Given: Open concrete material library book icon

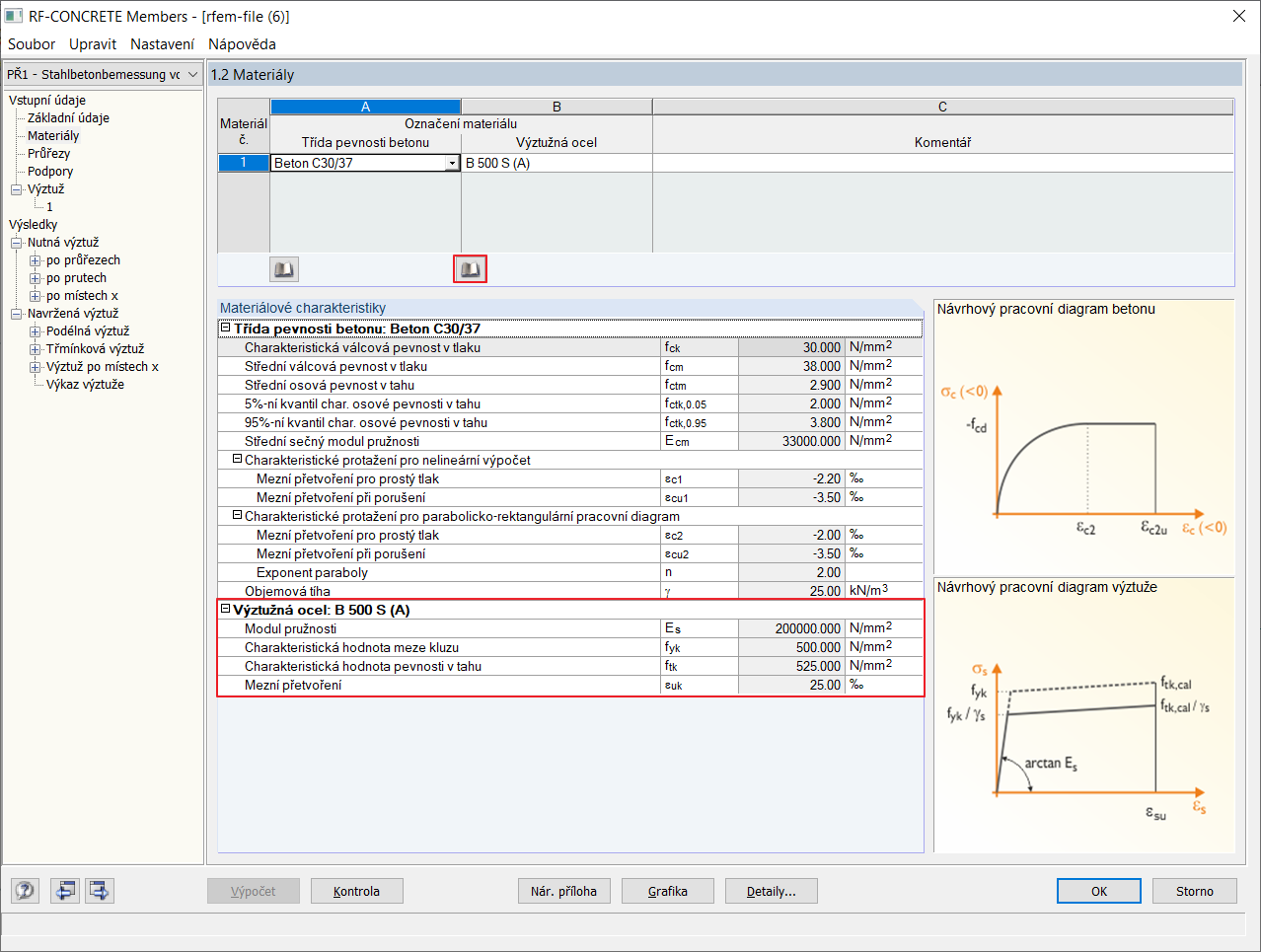Looking at the screenshot, I should (284, 269).
